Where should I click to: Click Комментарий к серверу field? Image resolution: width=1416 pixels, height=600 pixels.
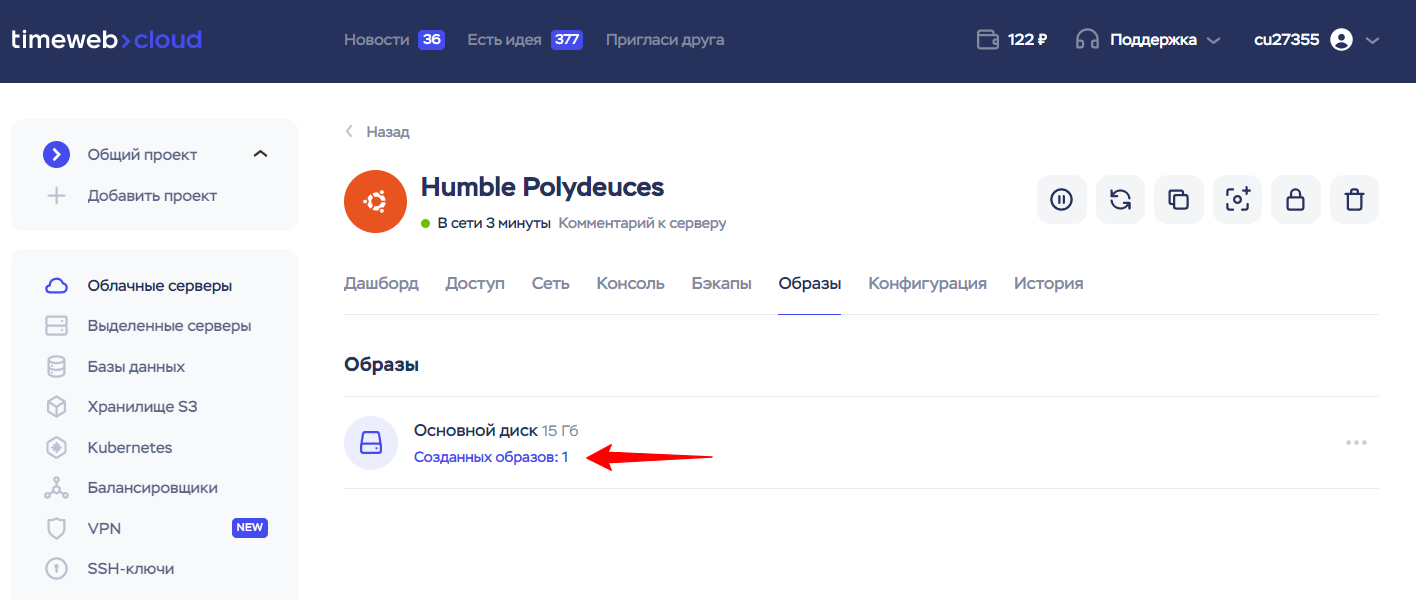[642, 223]
